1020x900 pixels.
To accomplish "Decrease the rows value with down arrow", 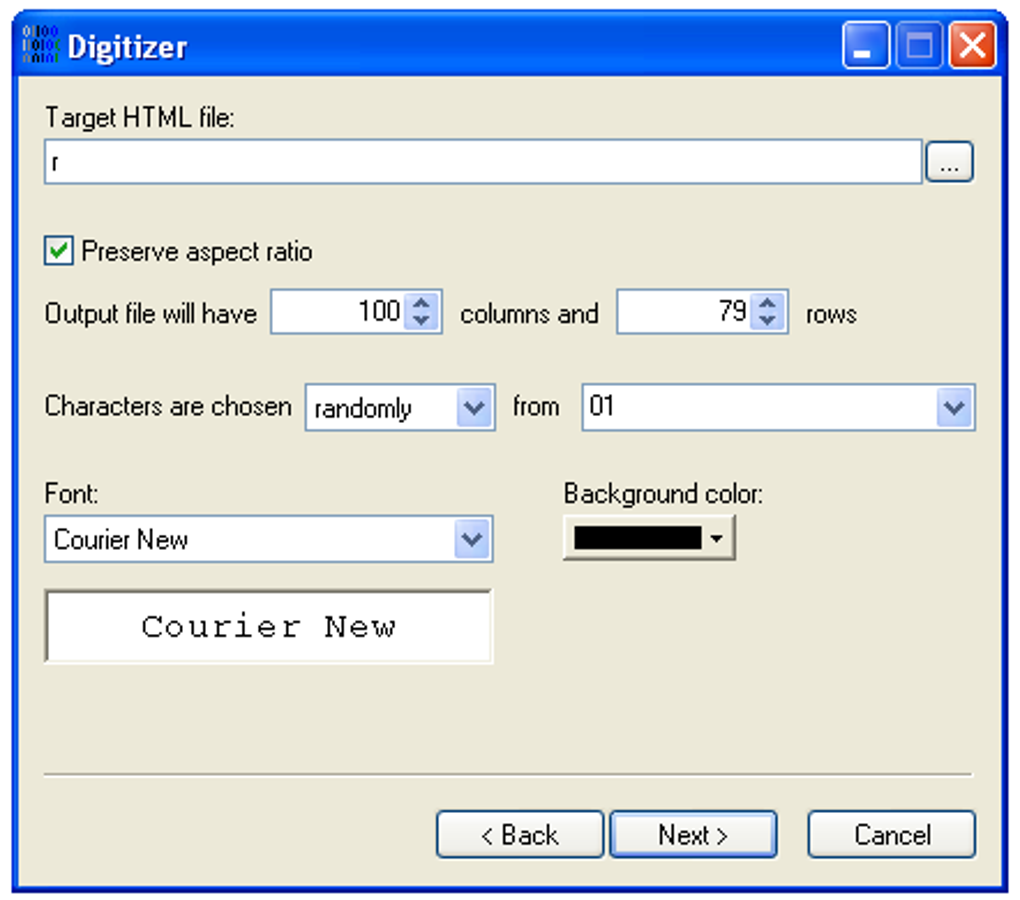I will point(769,320).
